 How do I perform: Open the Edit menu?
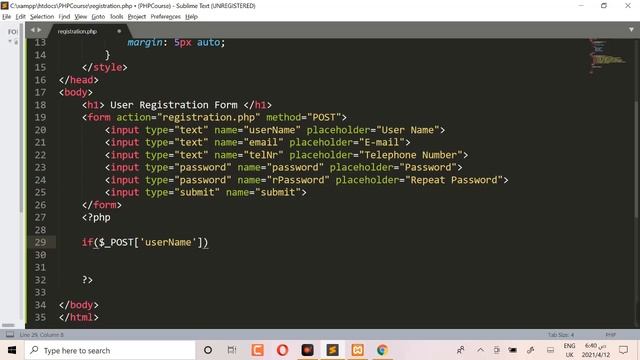click(x=20, y=17)
